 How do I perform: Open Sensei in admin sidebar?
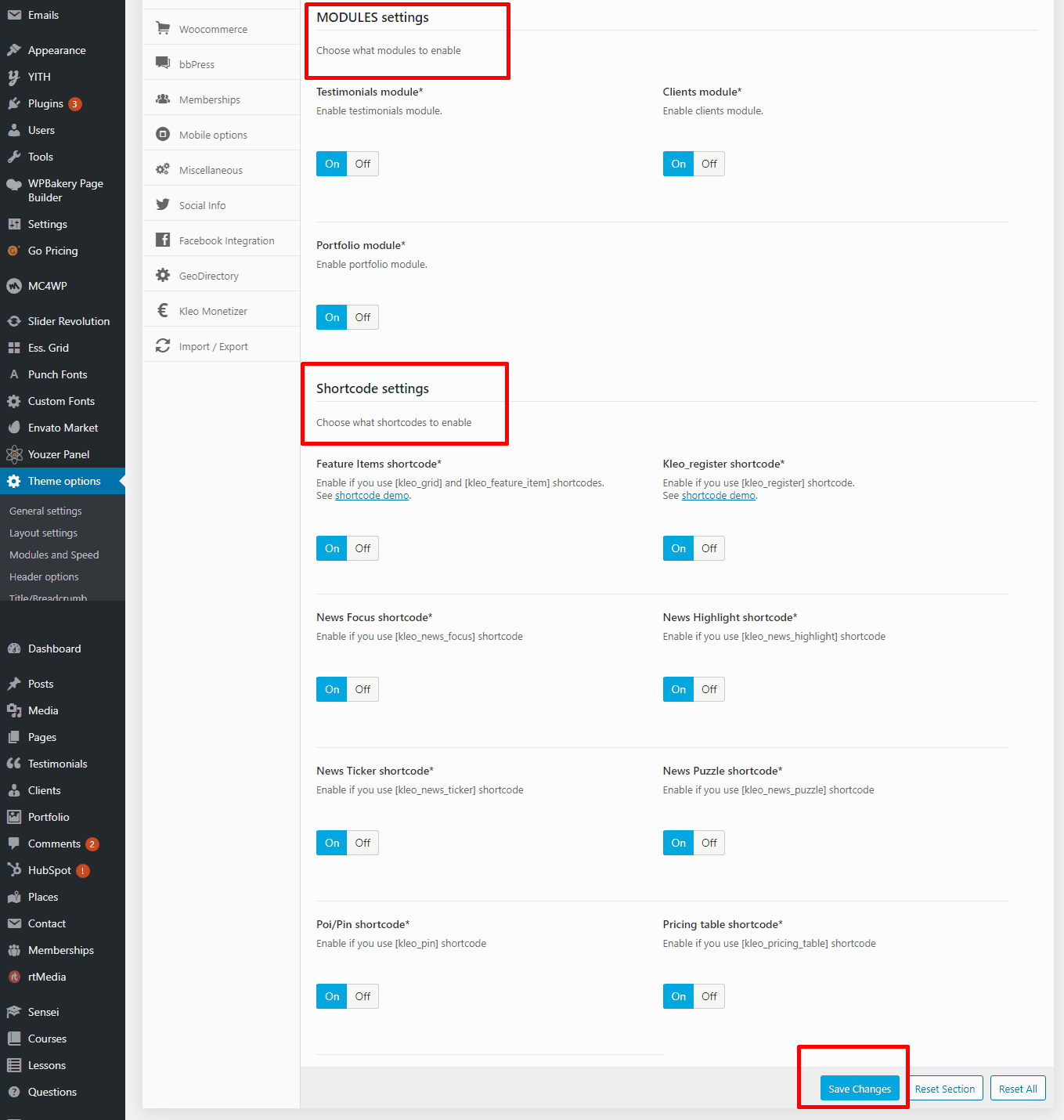pos(63,1012)
